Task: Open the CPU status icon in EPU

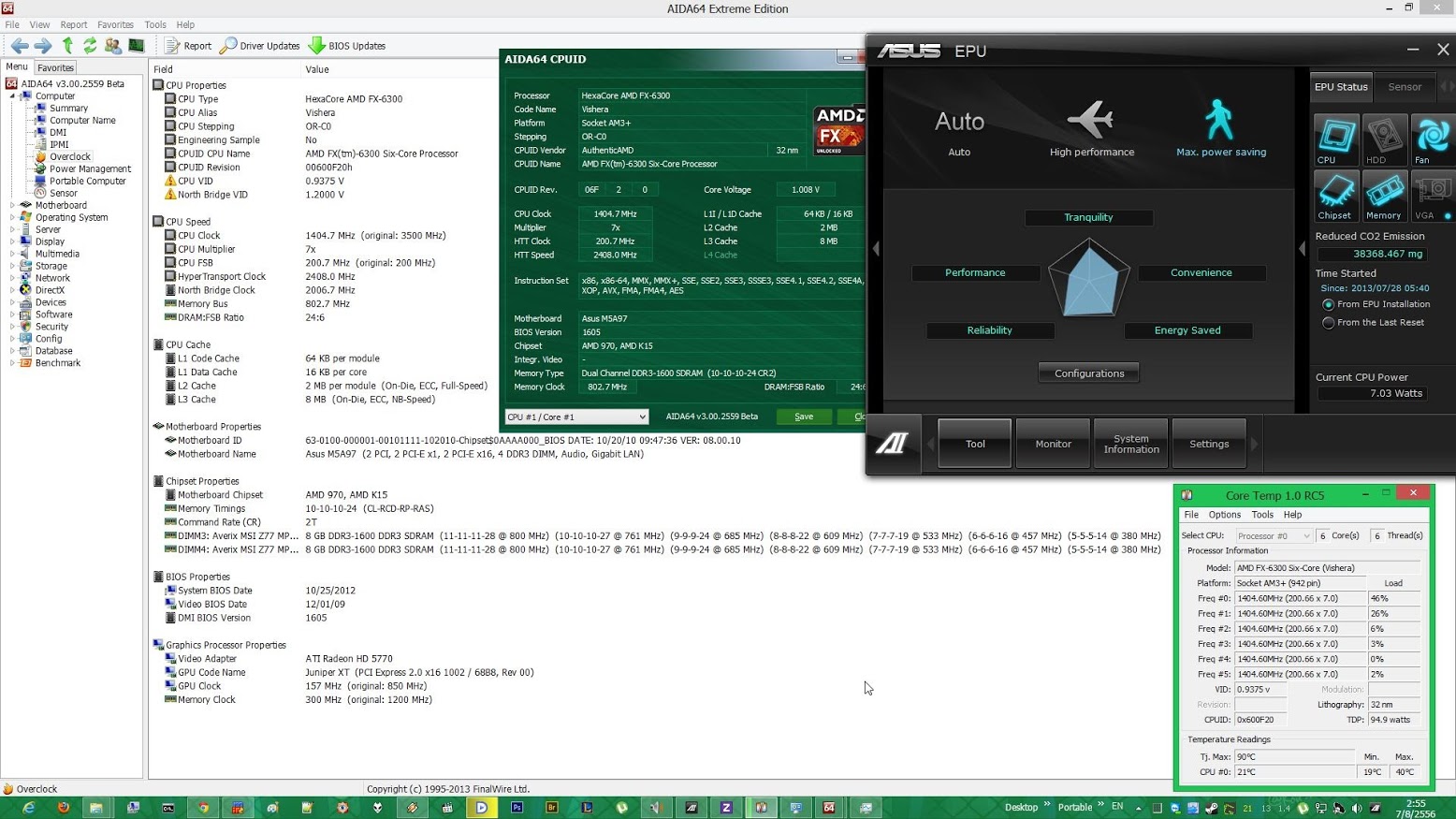Action: point(1335,139)
